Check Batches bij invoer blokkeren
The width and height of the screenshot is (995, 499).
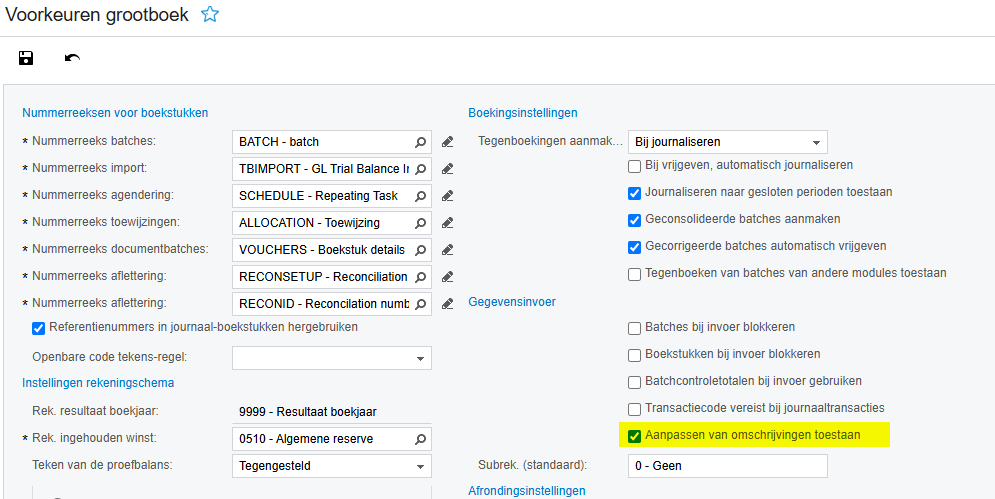click(634, 328)
